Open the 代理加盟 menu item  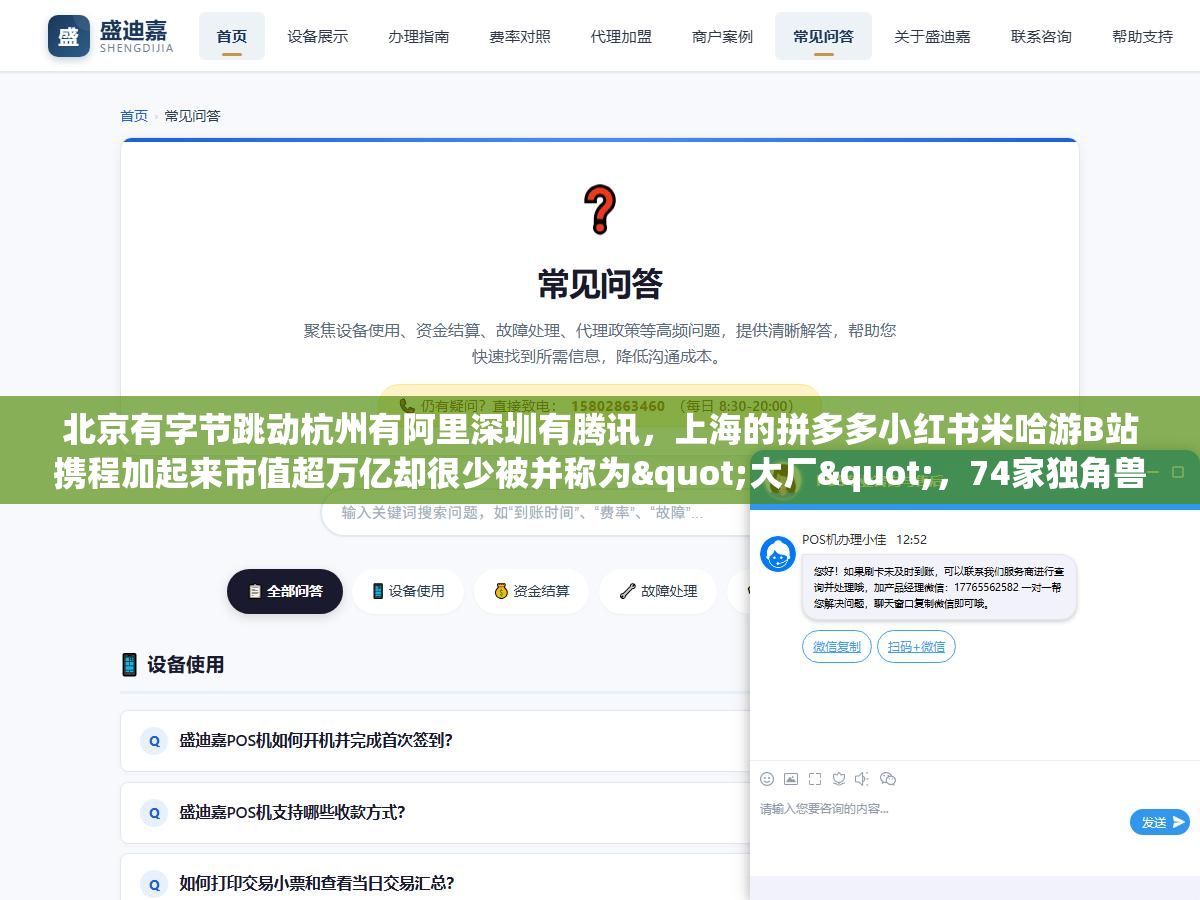pyautogui.click(x=621, y=36)
